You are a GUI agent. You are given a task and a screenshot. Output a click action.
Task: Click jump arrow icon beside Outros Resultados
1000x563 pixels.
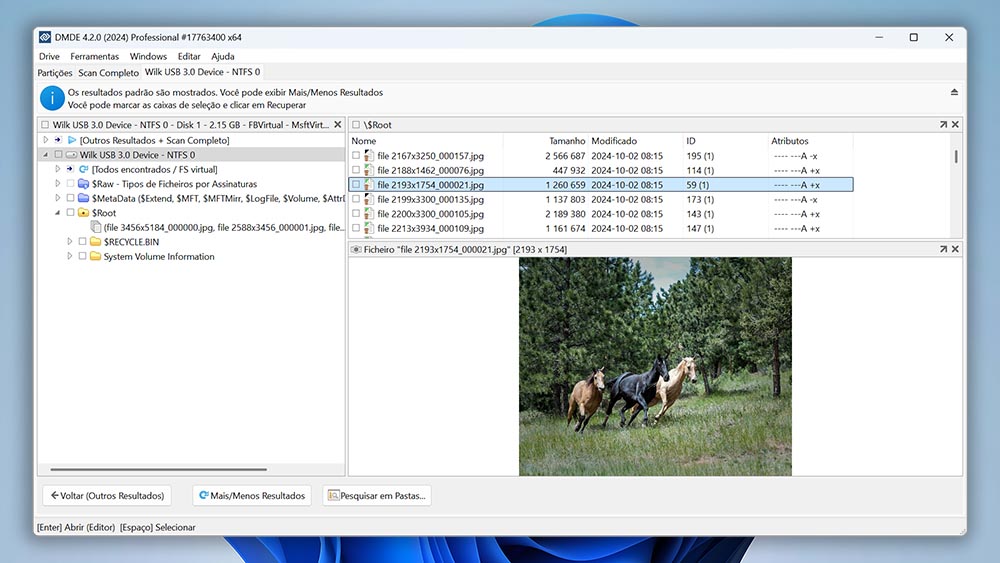tap(58, 140)
